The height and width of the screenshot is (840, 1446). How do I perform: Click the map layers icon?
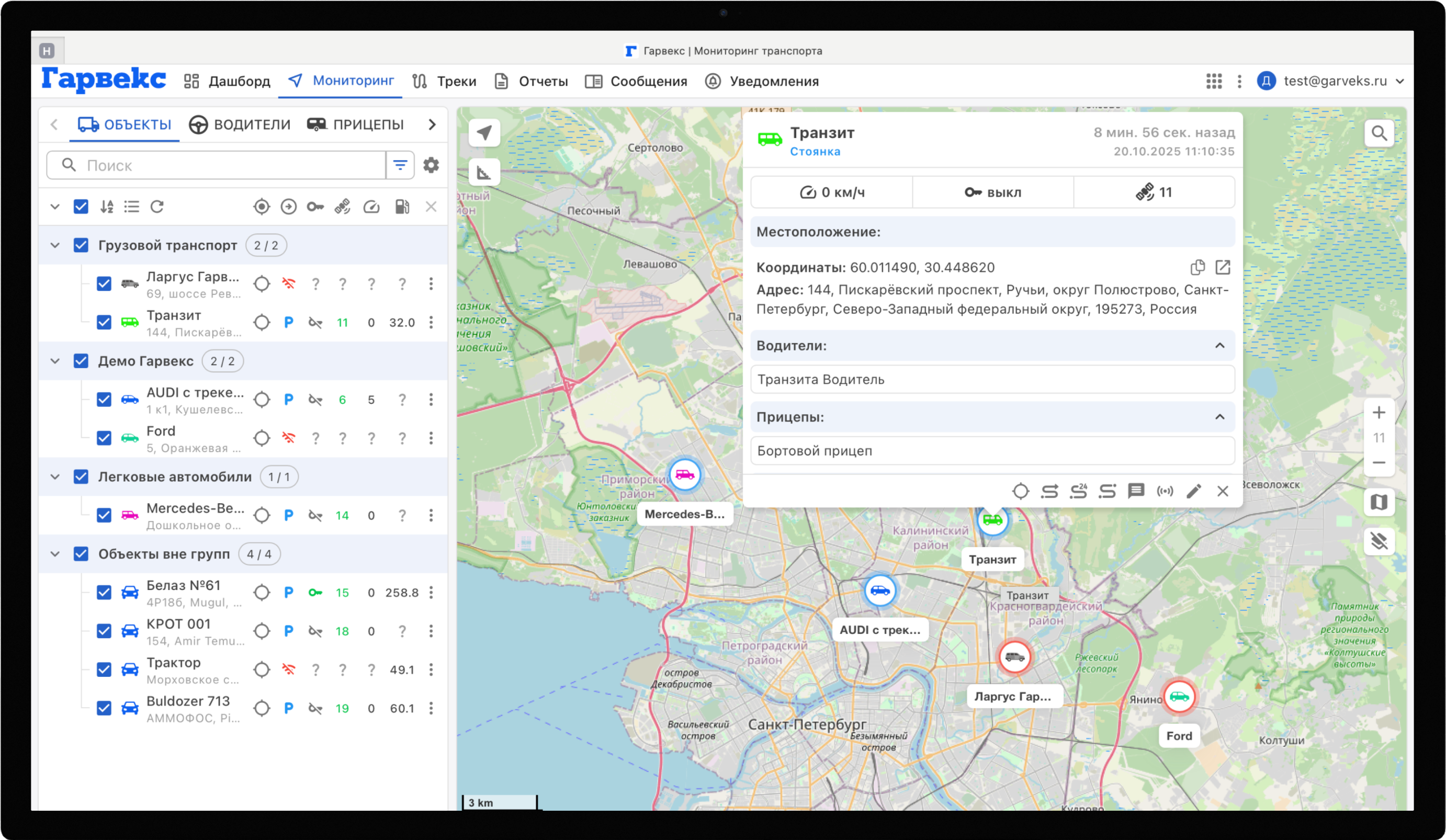pos(1379,503)
